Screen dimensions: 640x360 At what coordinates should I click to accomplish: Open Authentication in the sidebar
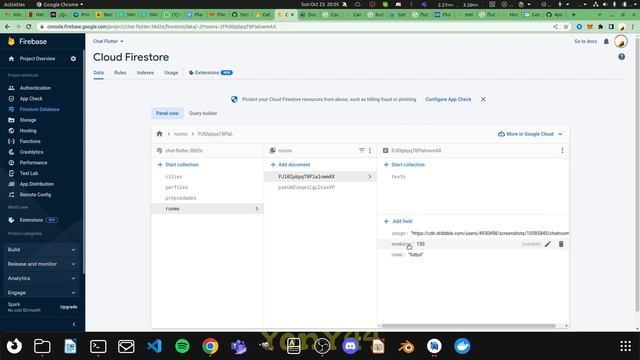coord(35,88)
